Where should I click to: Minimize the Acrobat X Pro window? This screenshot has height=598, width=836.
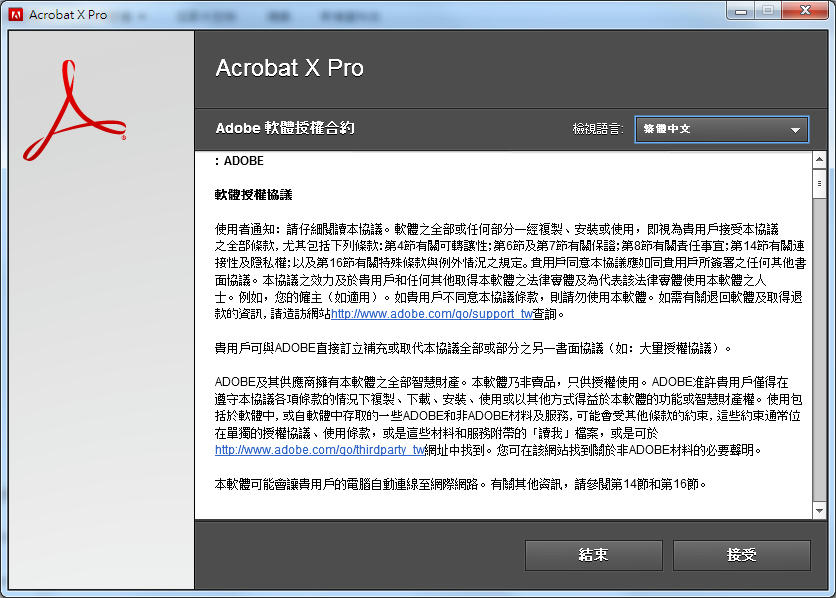741,11
